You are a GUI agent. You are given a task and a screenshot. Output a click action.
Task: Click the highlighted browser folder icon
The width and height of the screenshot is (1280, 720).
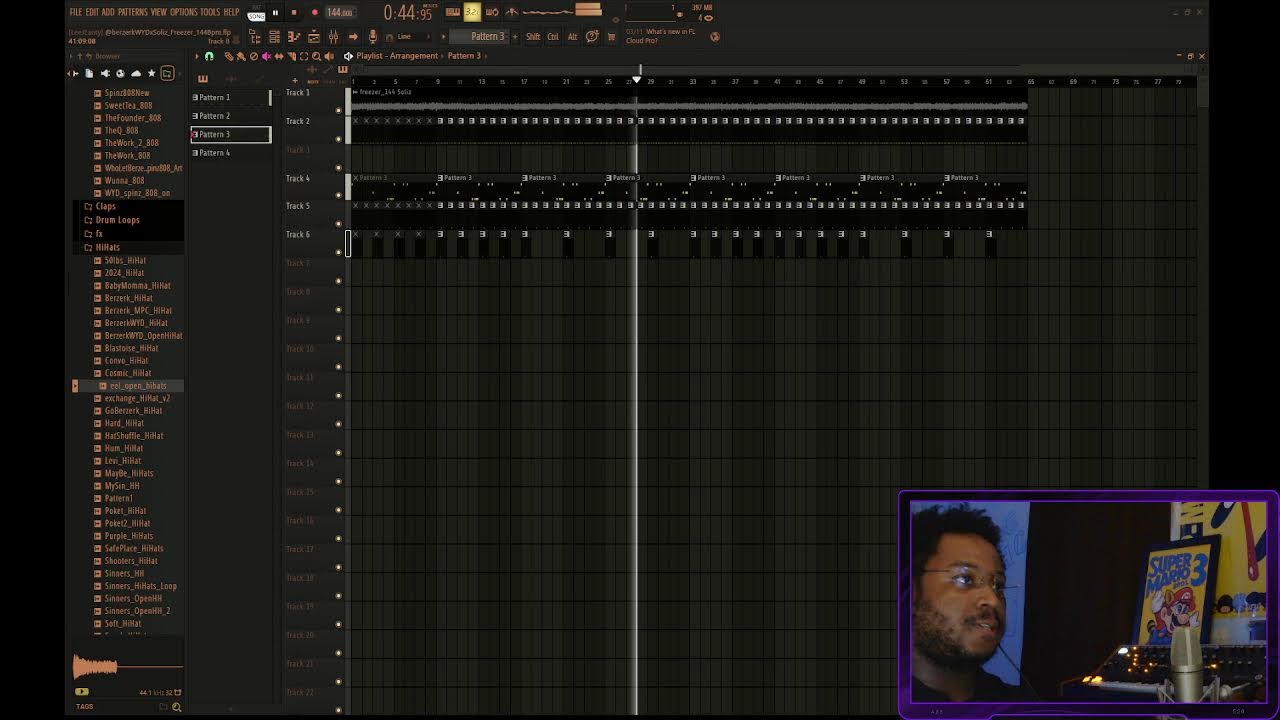coord(167,73)
